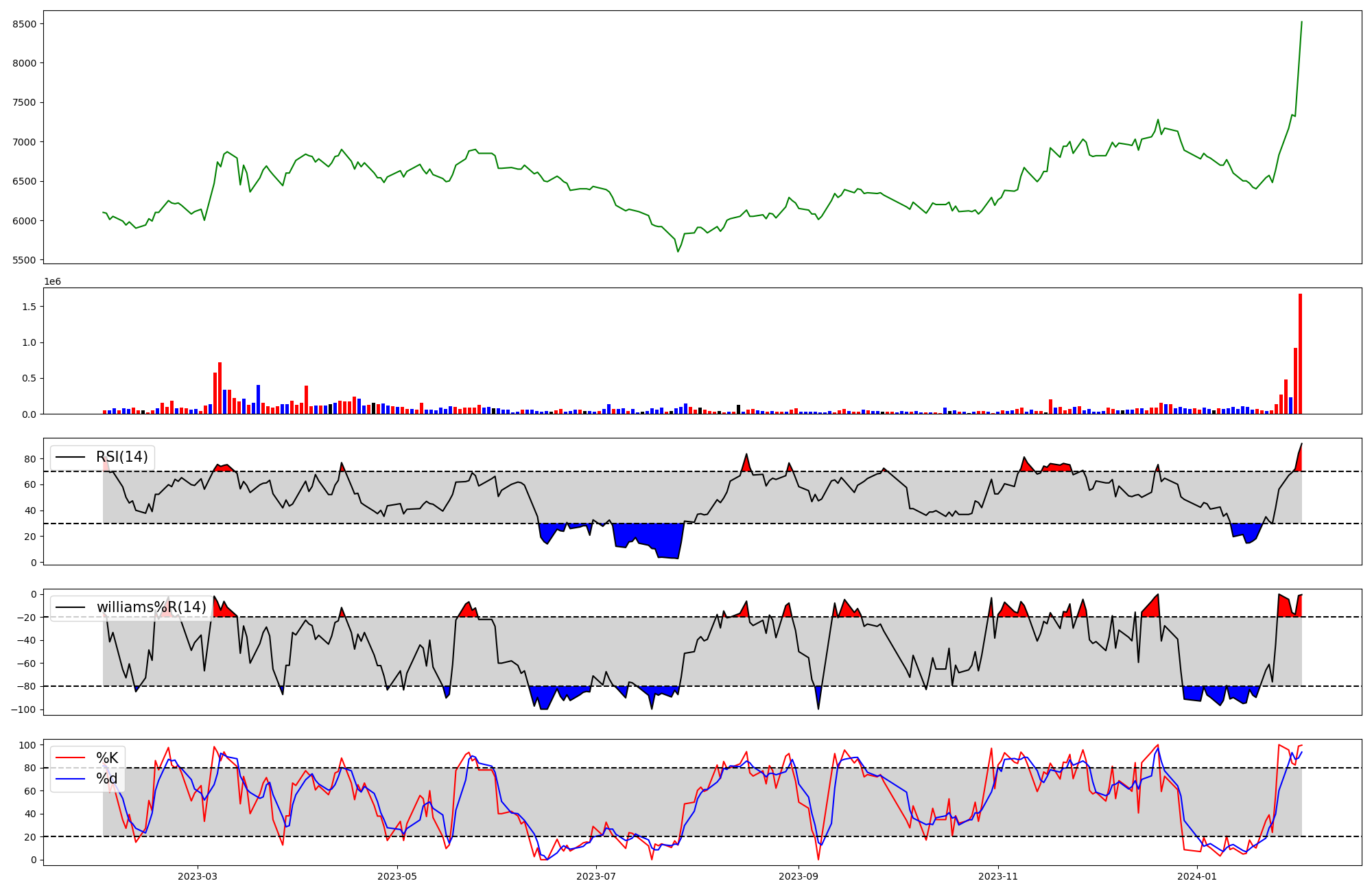Click the 2023-07 x-axis date label
Viewport: 1372px width, 892px height.
coord(596,876)
